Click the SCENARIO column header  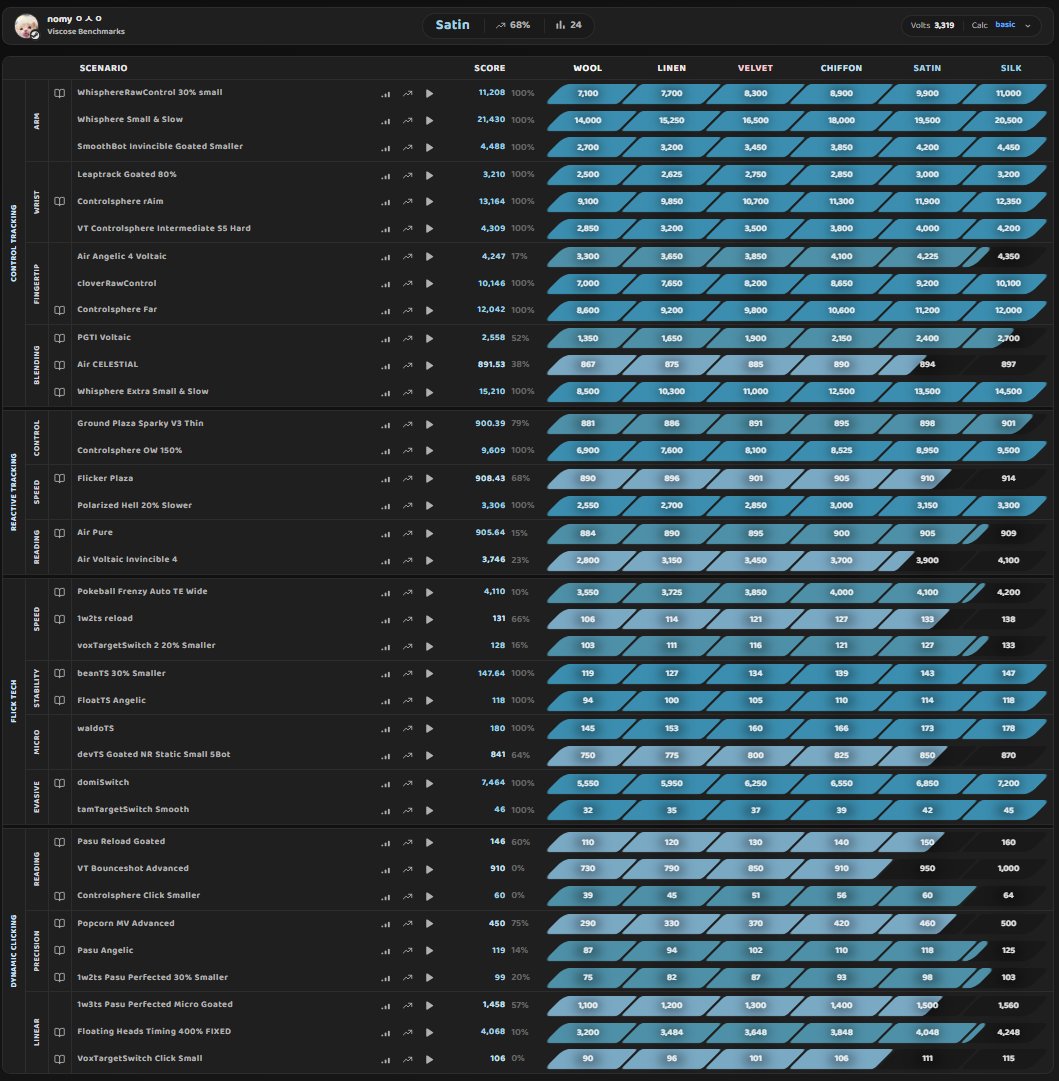103,68
